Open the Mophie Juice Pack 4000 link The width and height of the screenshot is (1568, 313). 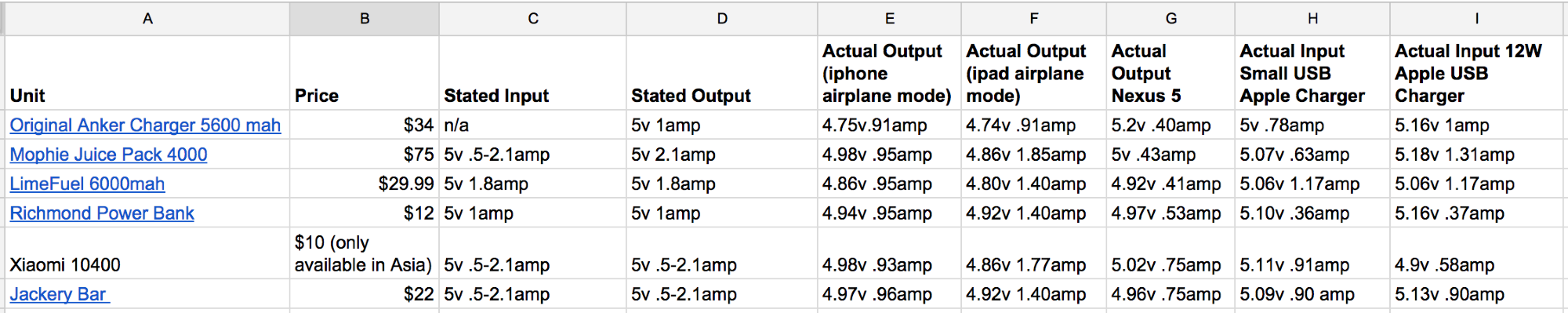(108, 155)
